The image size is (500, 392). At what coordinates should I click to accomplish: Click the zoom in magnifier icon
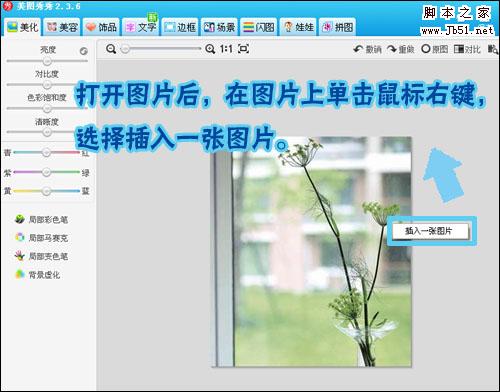point(210,49)
